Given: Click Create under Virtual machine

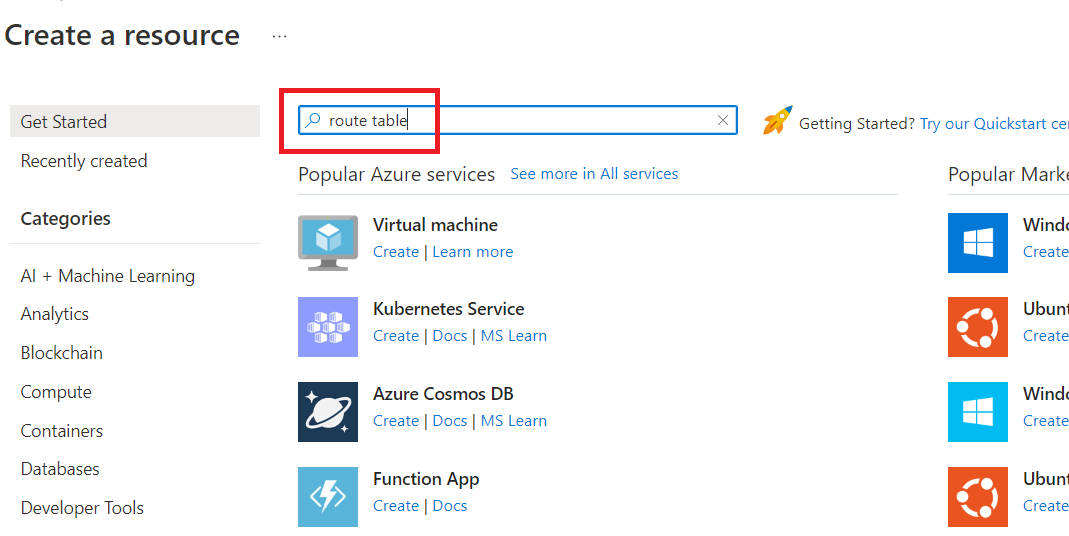Looking at the screenshot, I should [x=396, y=252].
